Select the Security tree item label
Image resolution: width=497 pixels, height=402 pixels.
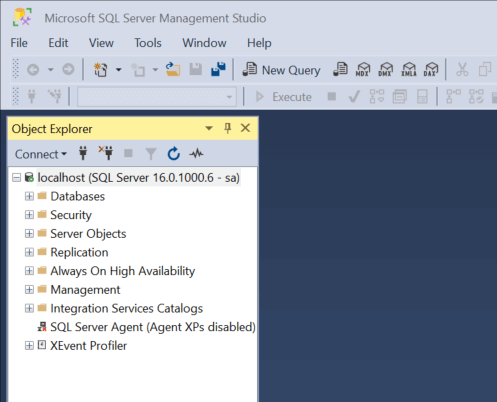tap(71, 215)
